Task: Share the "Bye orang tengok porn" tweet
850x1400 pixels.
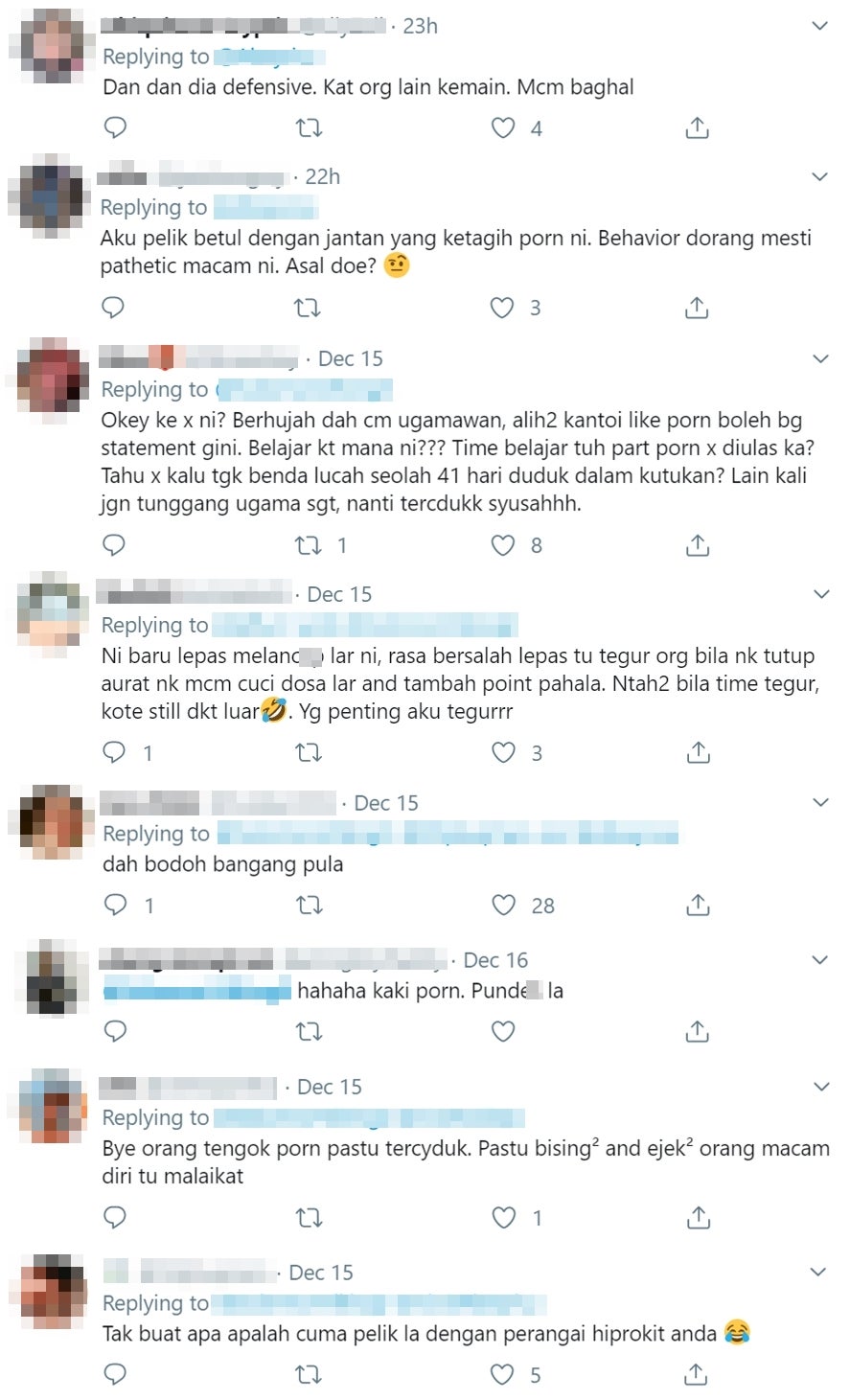Action: pyautogui.click(x=698, y=1218)
